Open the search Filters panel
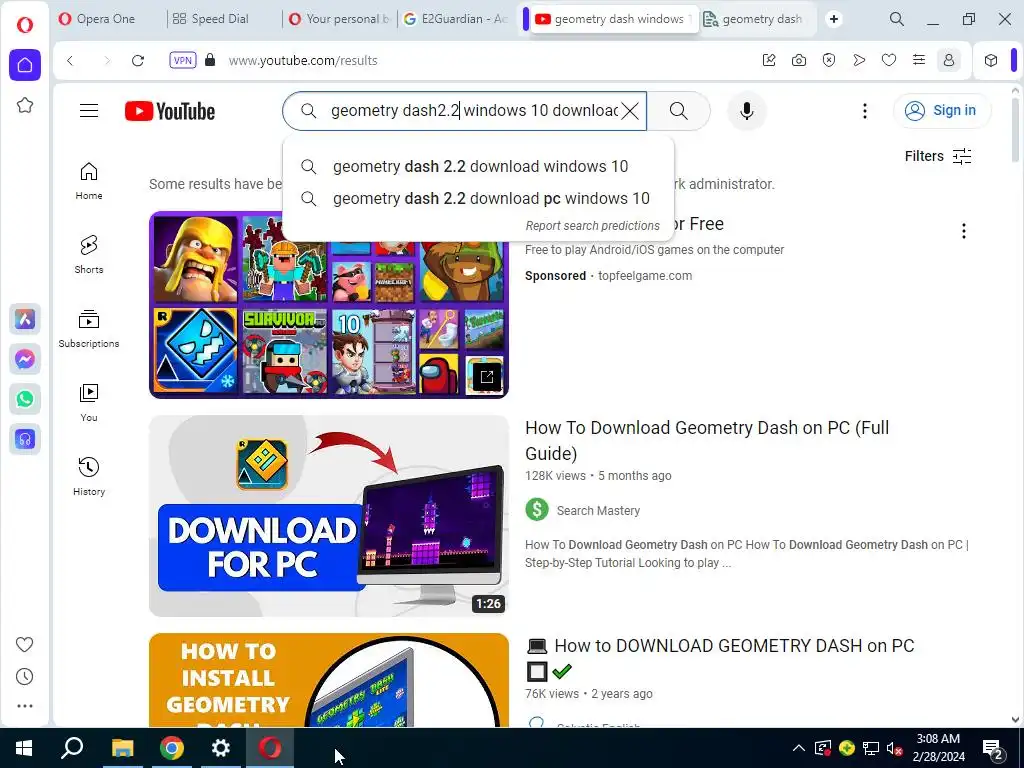The image size is (1024, 768). (x=938, y=156)
